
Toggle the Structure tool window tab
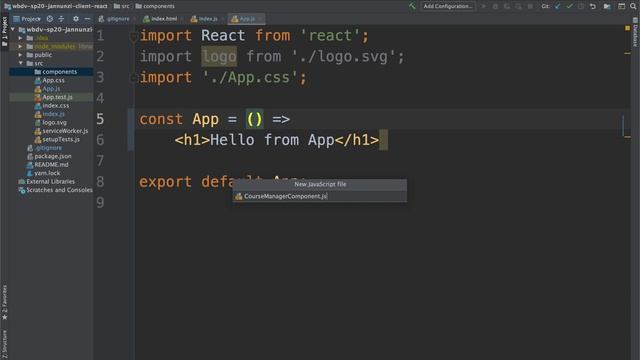pos(4,345)
